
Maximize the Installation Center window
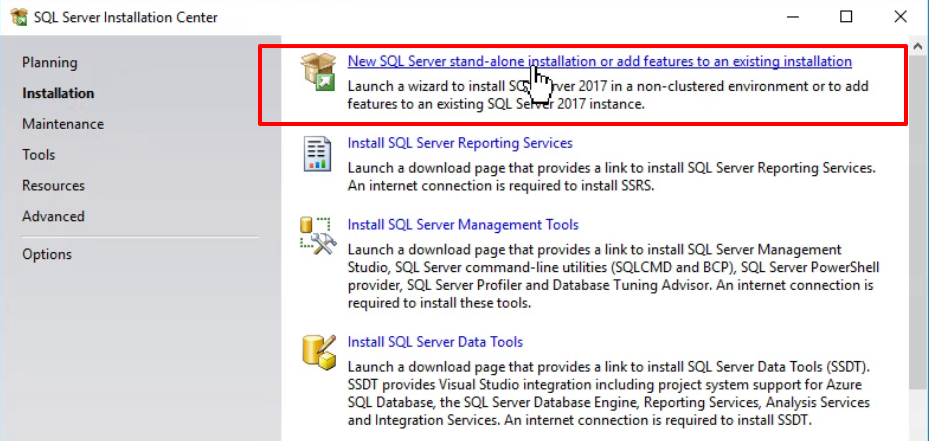point(846,17)
